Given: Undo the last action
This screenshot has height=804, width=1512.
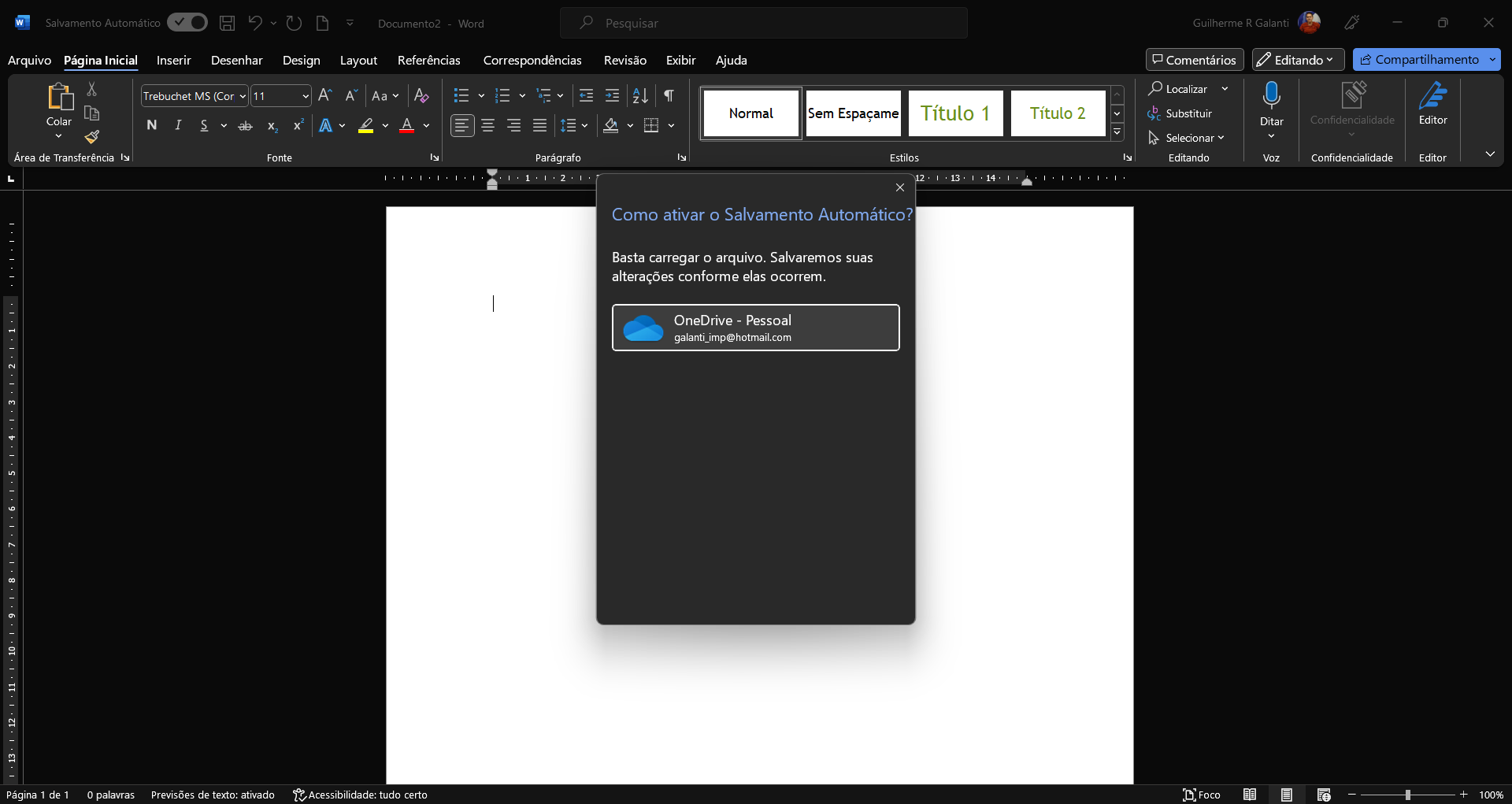Looking at the screenshot, I should point(254,23).
